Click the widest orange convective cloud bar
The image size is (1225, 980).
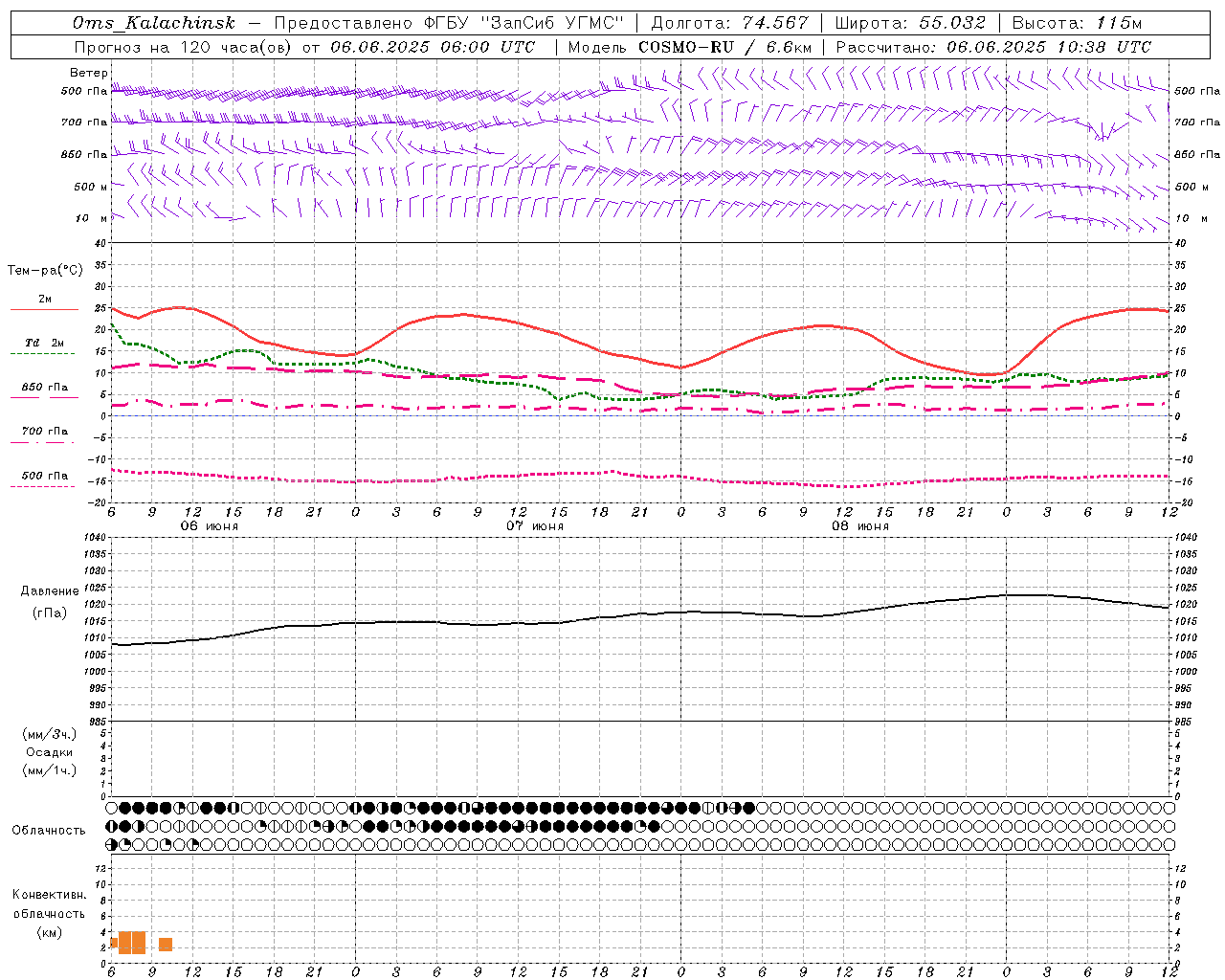[132, 943]
